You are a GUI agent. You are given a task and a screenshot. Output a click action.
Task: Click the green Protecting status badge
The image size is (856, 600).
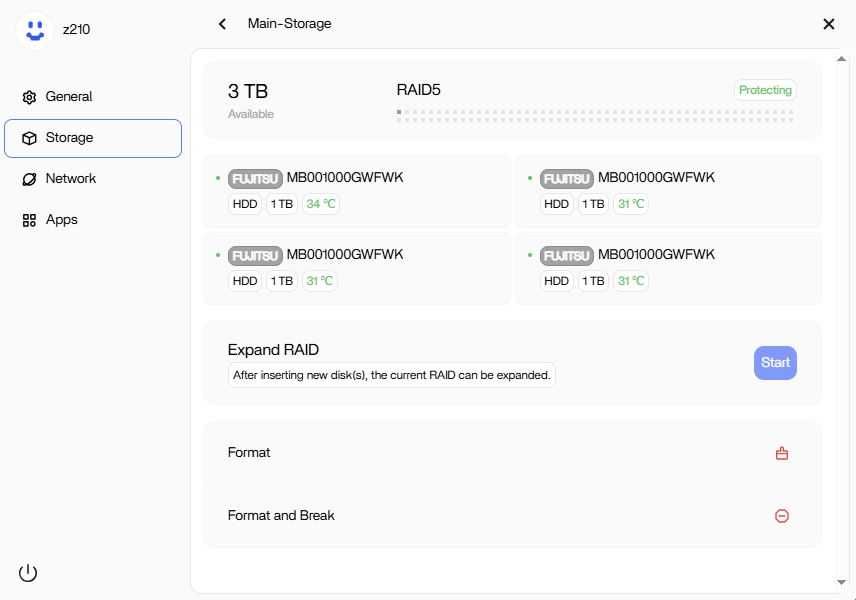(765, 90)
